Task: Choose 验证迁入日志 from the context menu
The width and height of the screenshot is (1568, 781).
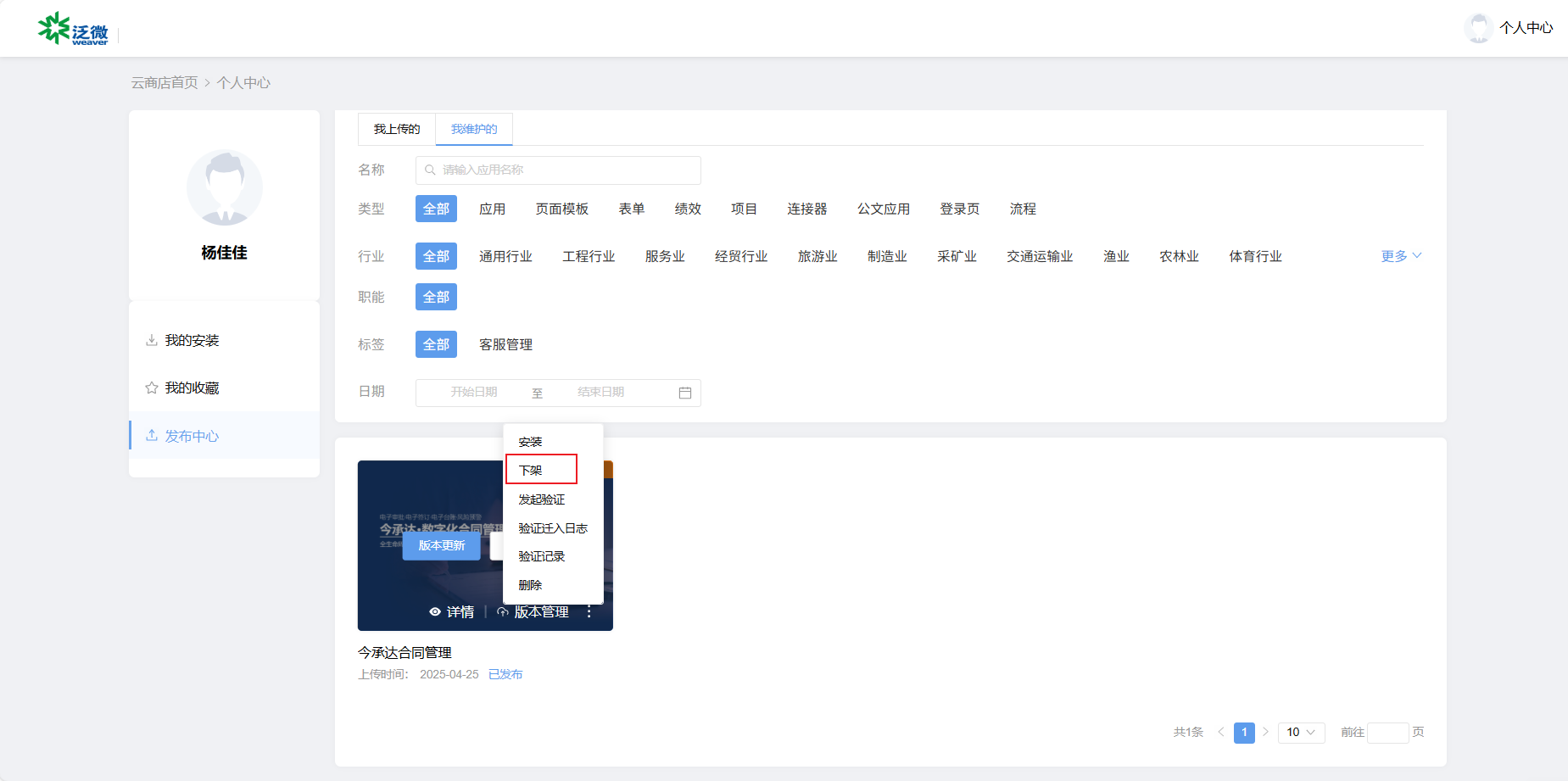Action: 553,528
